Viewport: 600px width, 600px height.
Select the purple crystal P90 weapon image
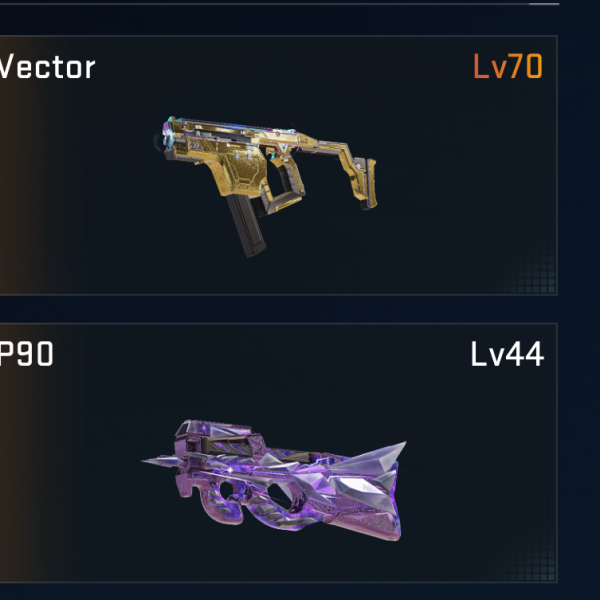pos(274,480)
